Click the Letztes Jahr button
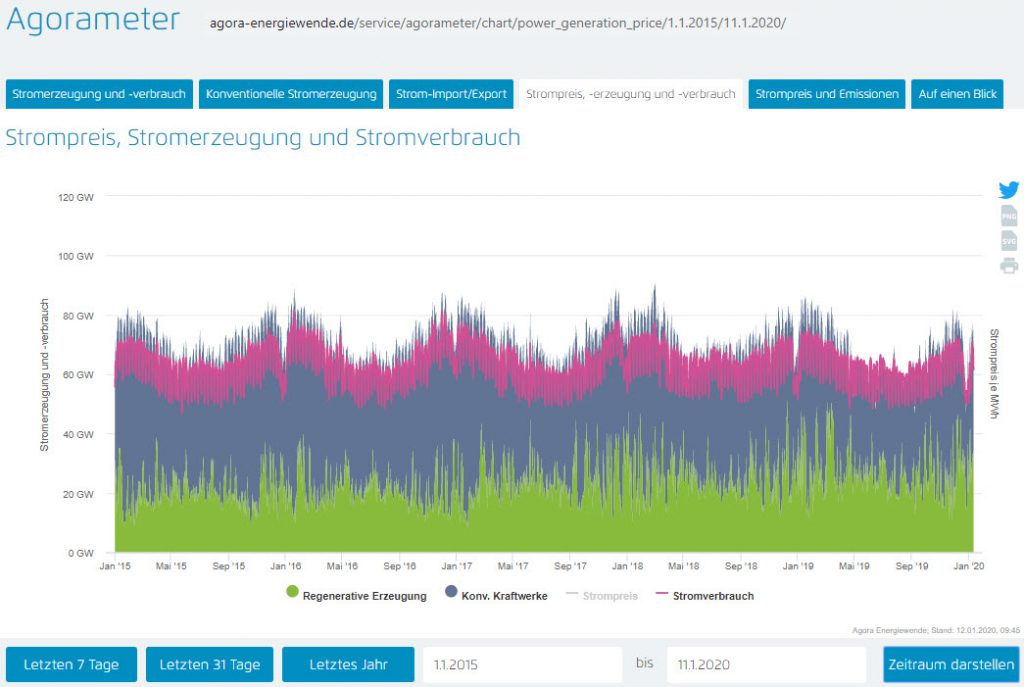 [x=347, y=665]
